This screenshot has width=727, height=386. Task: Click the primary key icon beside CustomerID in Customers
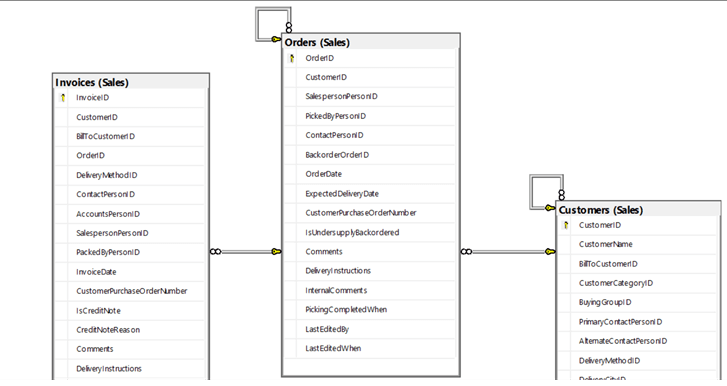(x=565, y=225)
